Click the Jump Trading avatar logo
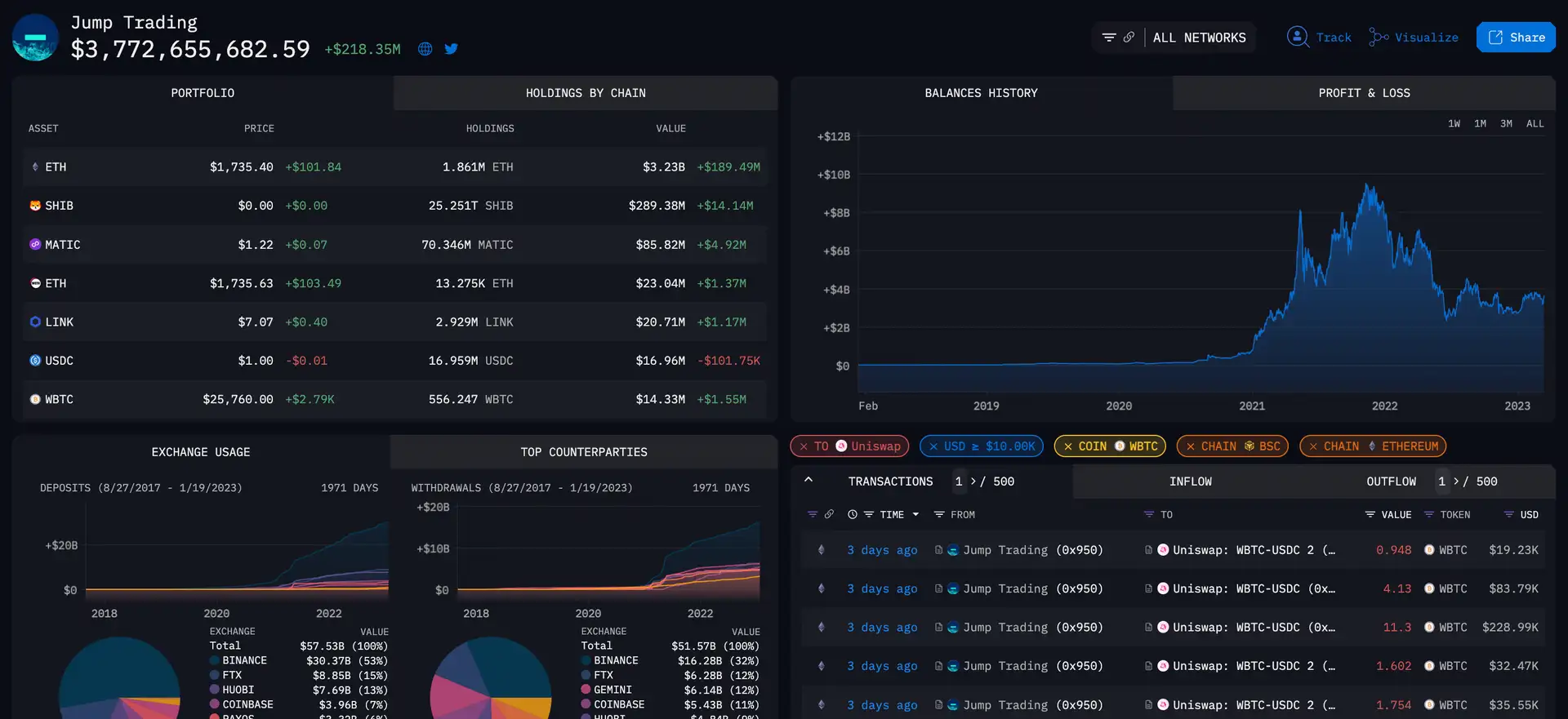The width and height of the screenshot is (1568, 719). (x=35, y=38)
